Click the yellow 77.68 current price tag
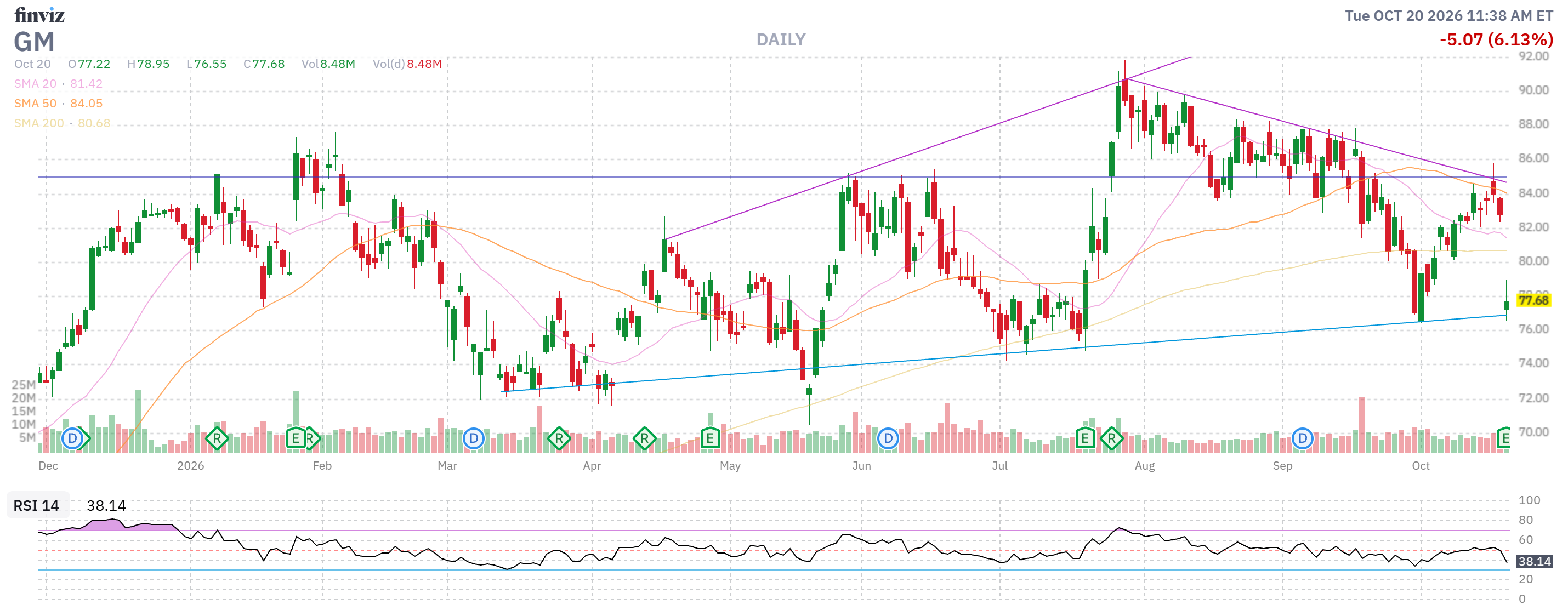 [x=1533, y=300]
